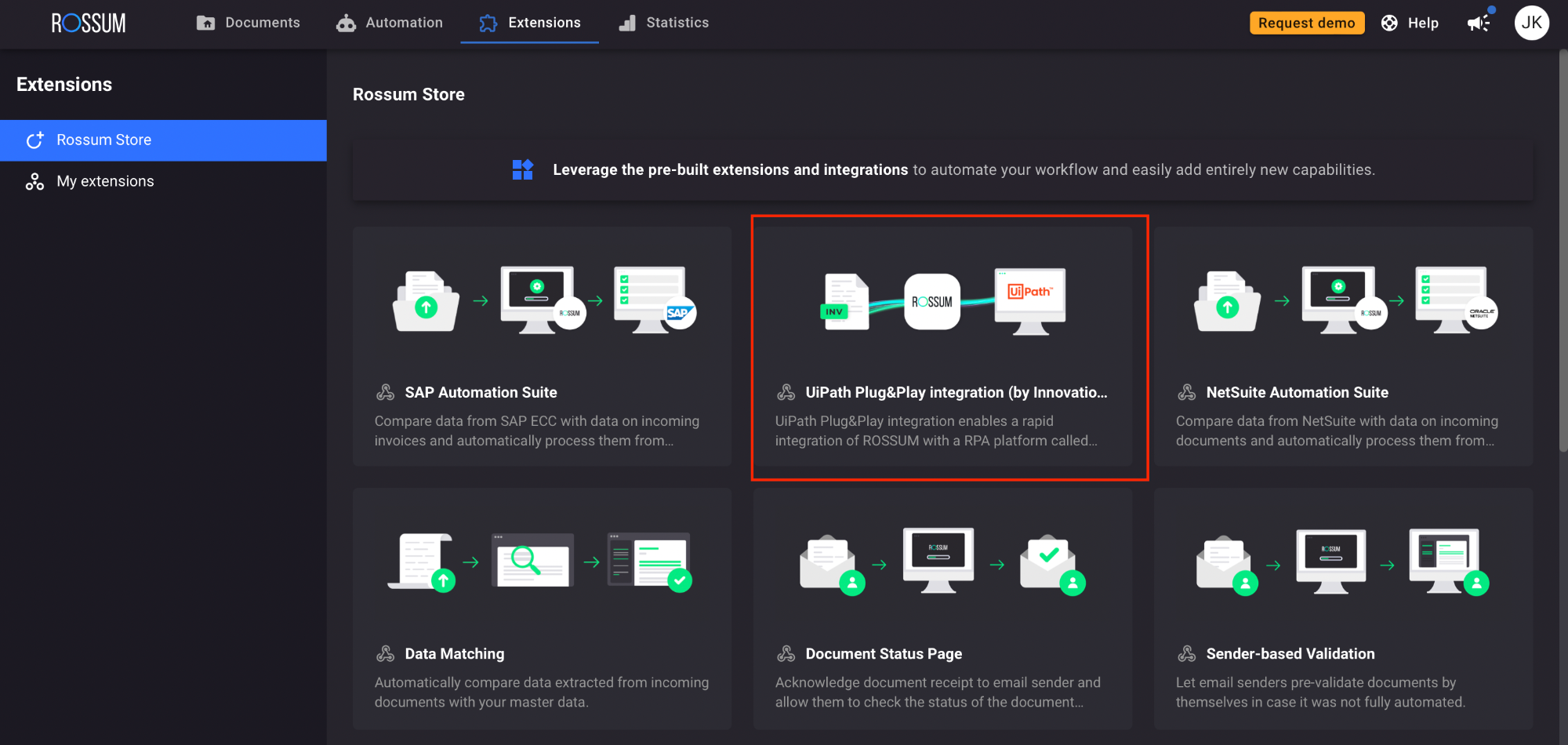Click the blue extensions banner icon
1568x745 pixels.
click(x=522, y=169)
